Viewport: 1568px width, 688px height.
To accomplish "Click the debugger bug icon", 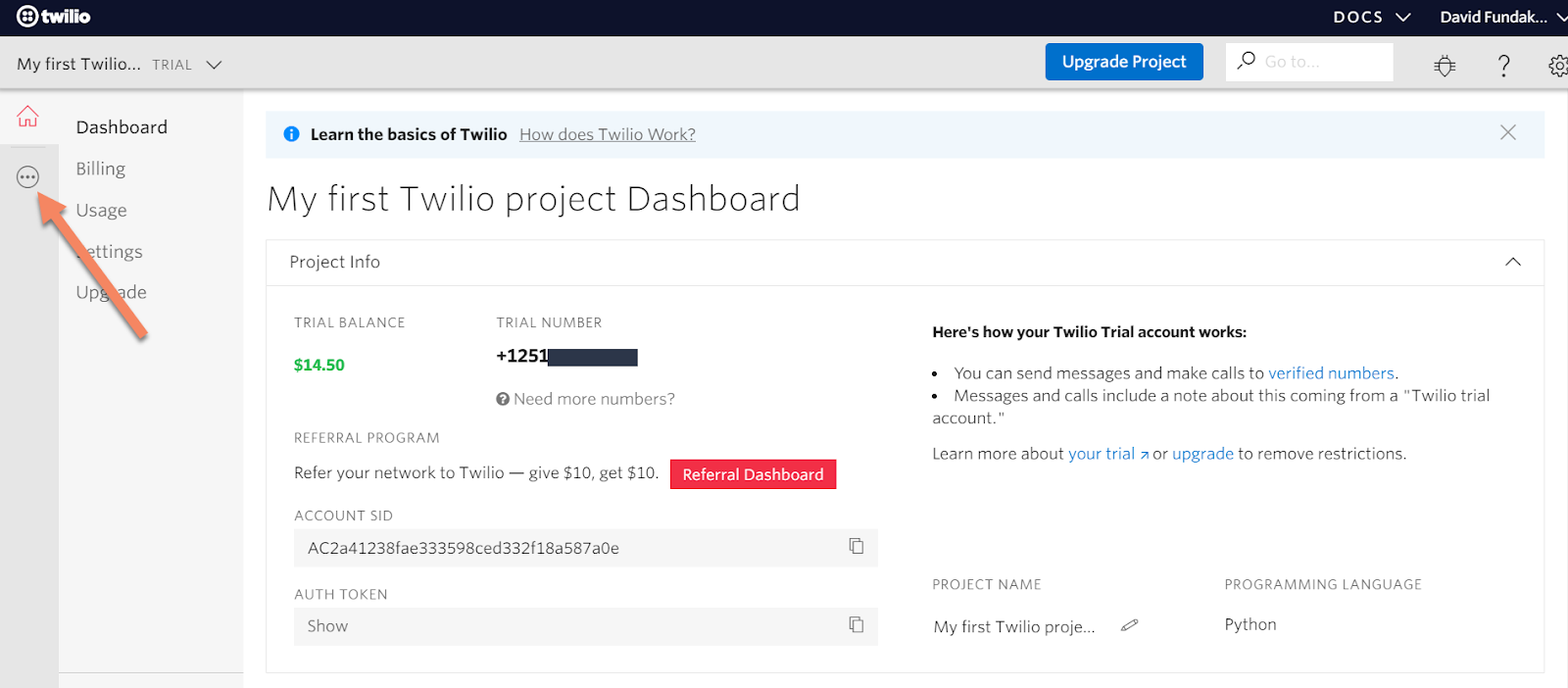I will click(1445, 66).
